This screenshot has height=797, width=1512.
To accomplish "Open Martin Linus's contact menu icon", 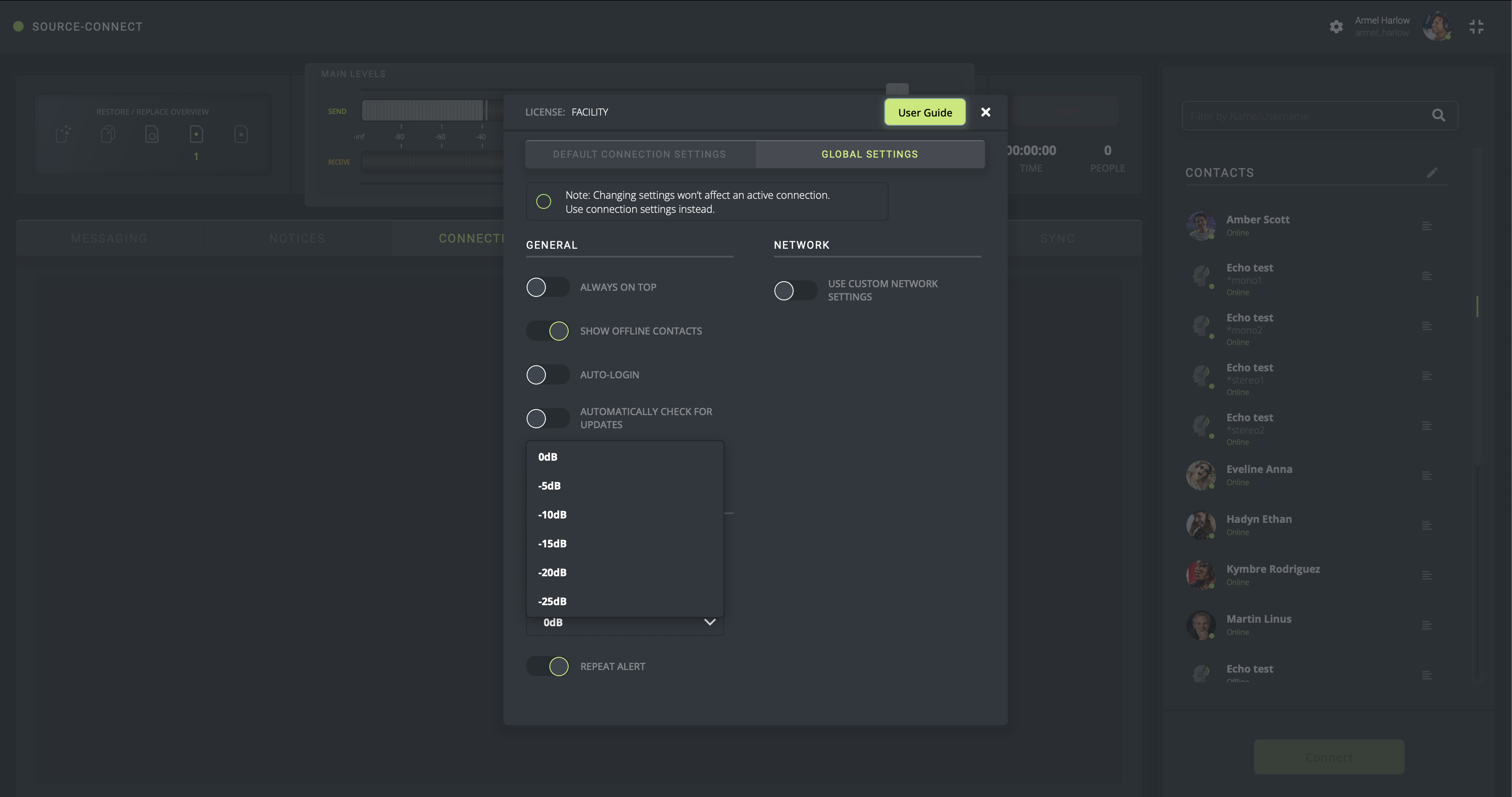I will pos(1427,625).
